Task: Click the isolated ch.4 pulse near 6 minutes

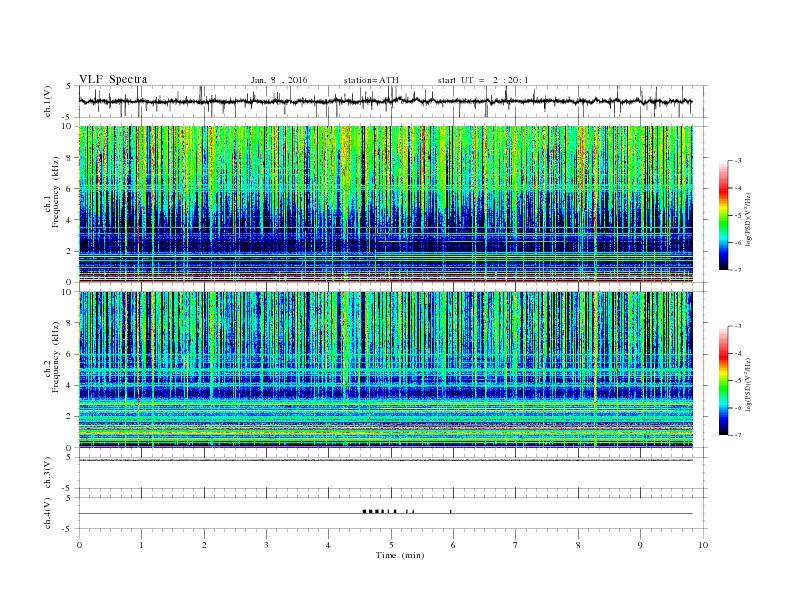Action: [451, 511]
